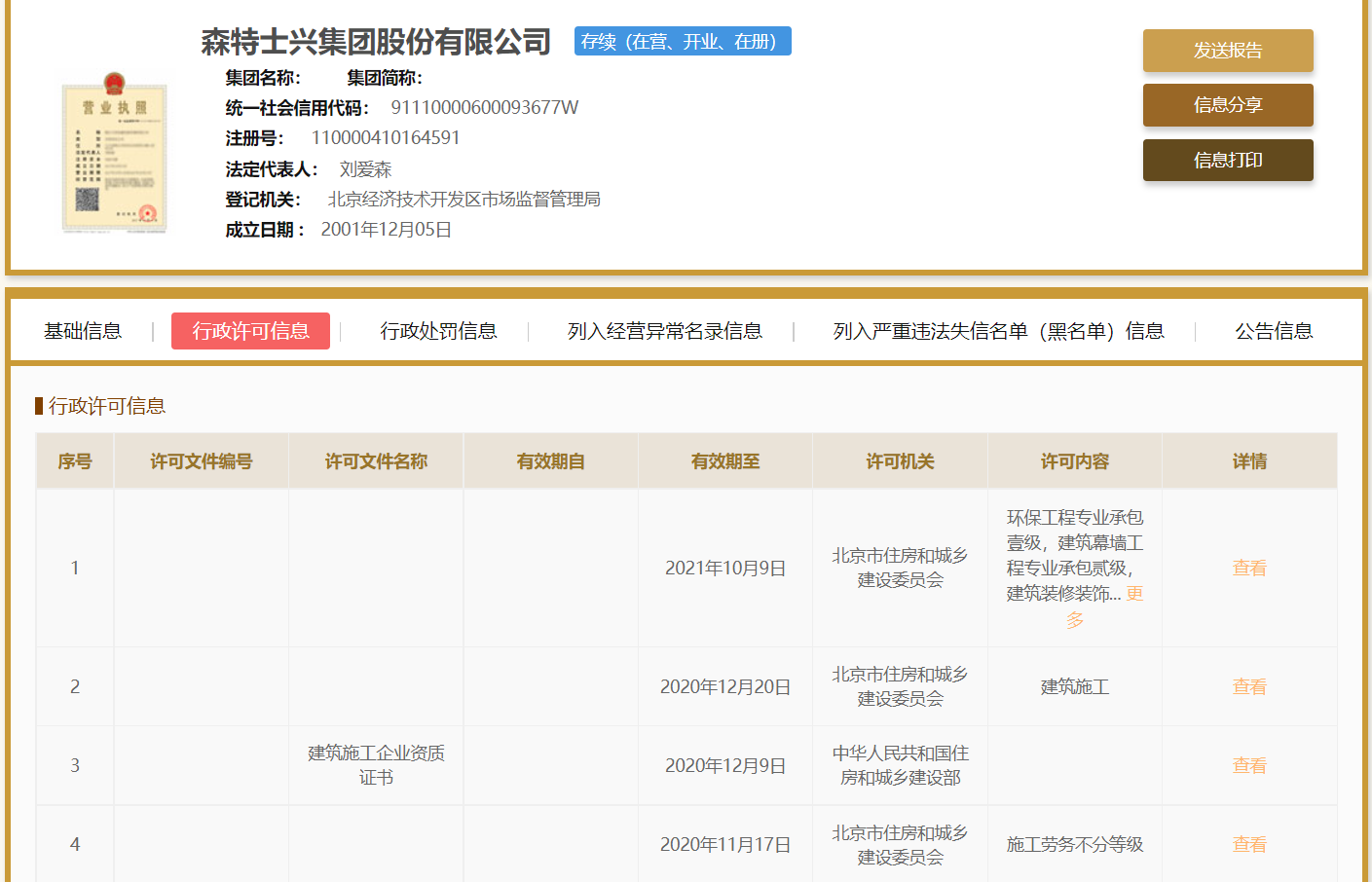Screen dimensions: 1372x882
Task: Open the 列入严重违法失信名单（黑名单）信息 tab
Action: [998, 331]
